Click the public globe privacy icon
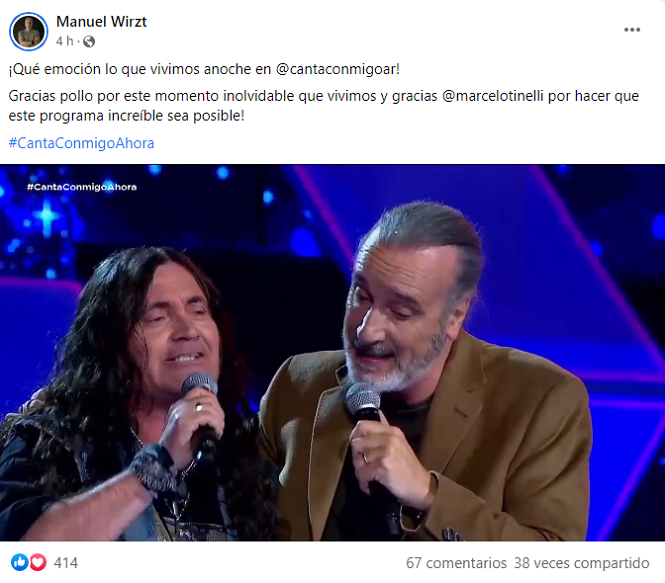 pyautogui.click(x=89, y=42)
